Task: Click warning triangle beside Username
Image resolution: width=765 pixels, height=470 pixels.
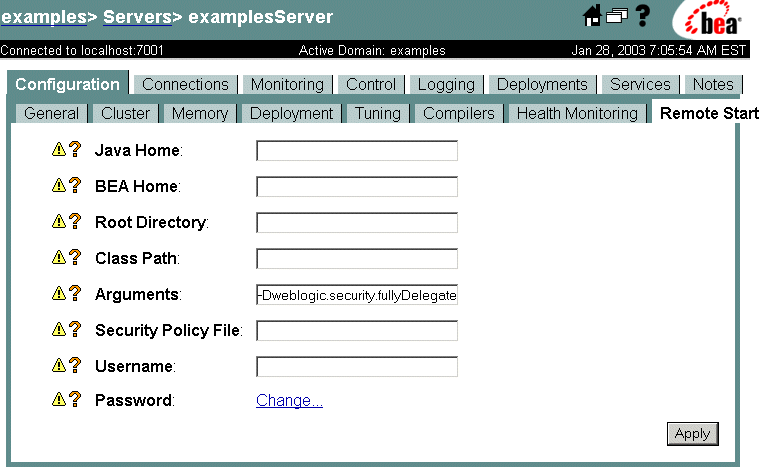Action: click(x=59, y=365)
